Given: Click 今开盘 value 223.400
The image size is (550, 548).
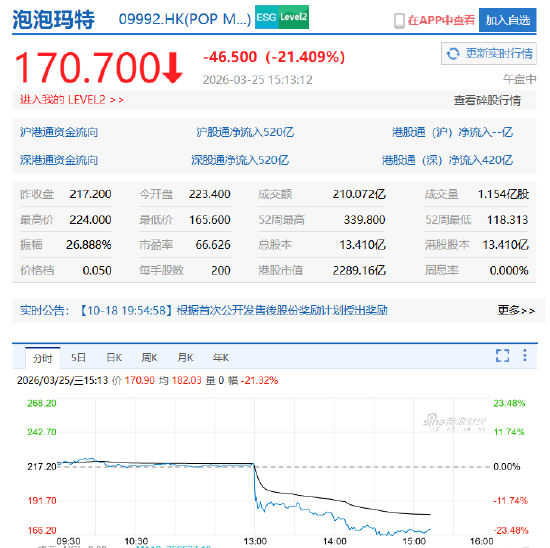Looking at the screenshot, I should pyautogui.click(x=209, y=194).
